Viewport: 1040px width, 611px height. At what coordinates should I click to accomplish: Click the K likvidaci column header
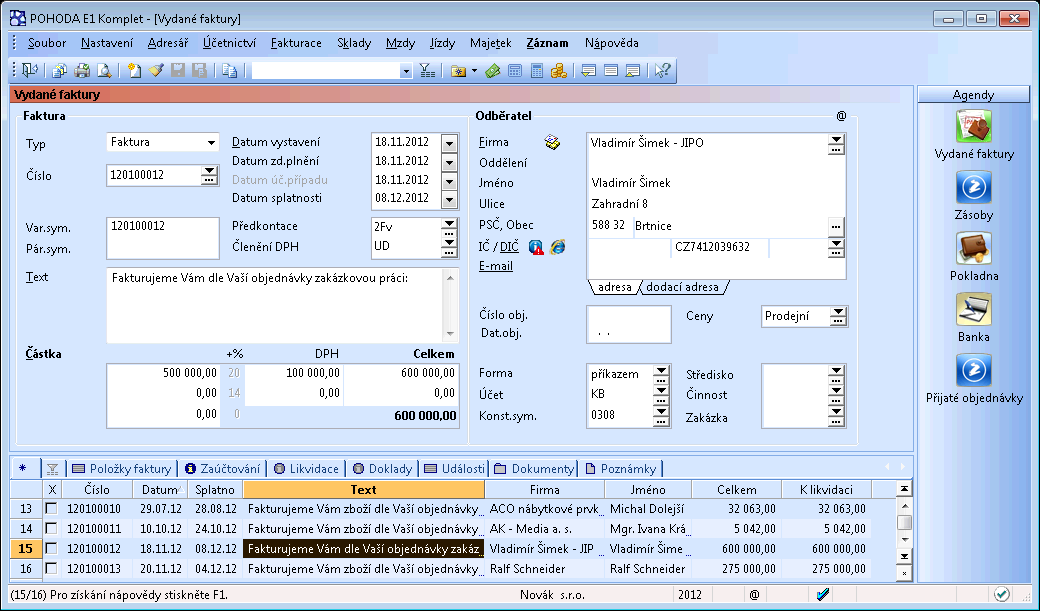coord(826,490)
